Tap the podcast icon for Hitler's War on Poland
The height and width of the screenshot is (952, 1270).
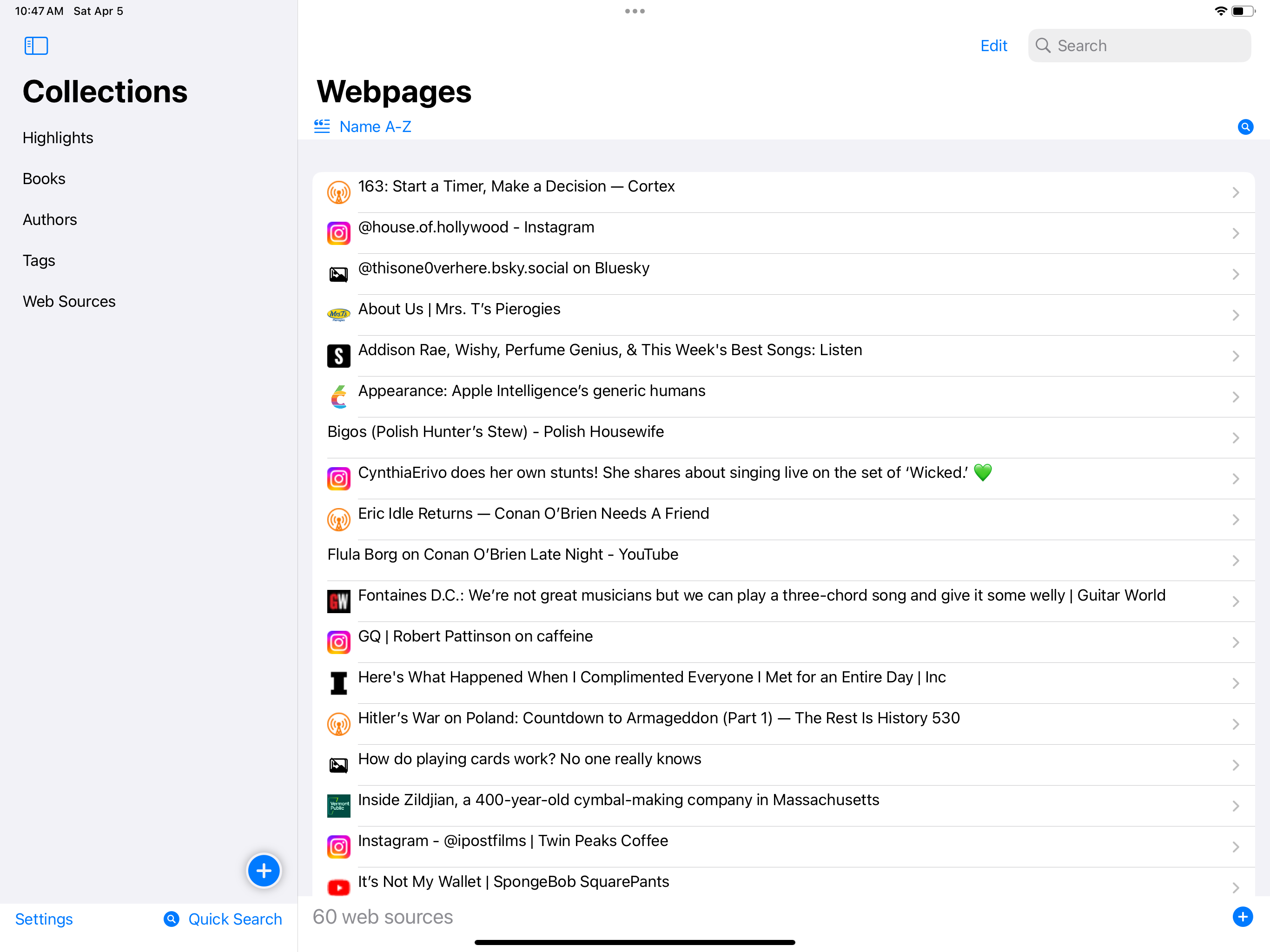339,724
